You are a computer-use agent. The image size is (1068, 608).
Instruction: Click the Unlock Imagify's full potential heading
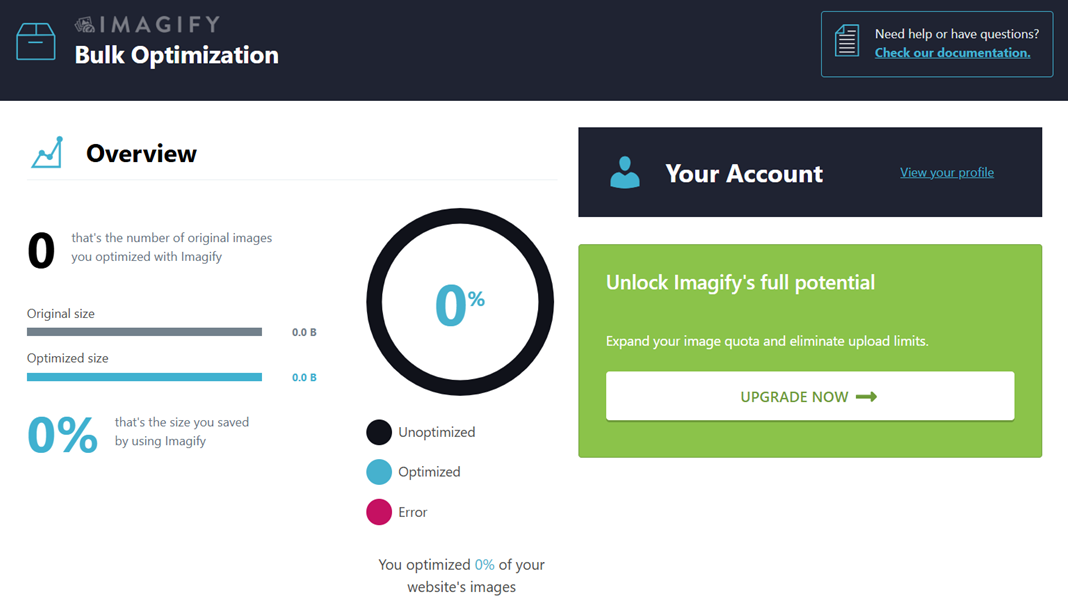[740, 283]
